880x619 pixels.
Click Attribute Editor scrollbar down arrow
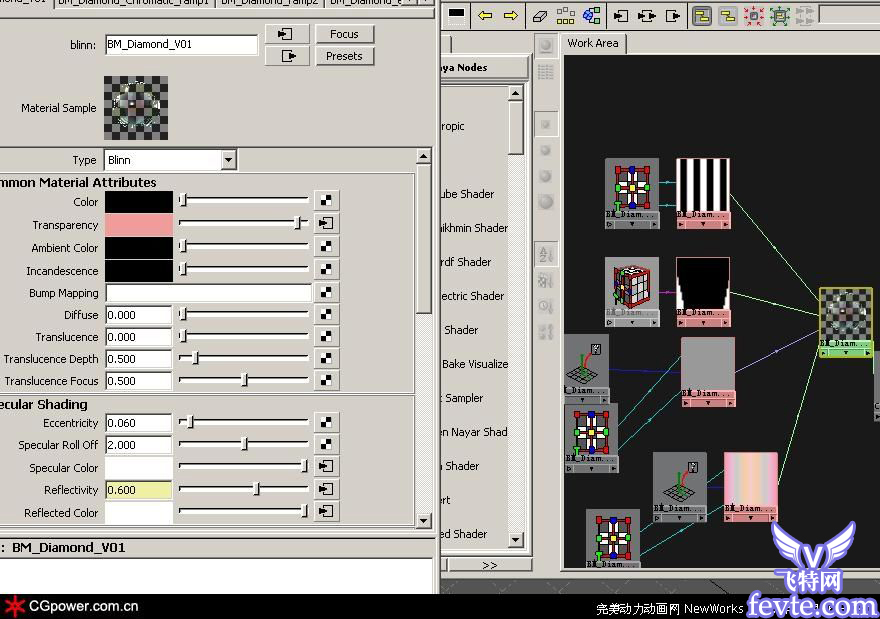pyautogui.click(x=424, y=521)
